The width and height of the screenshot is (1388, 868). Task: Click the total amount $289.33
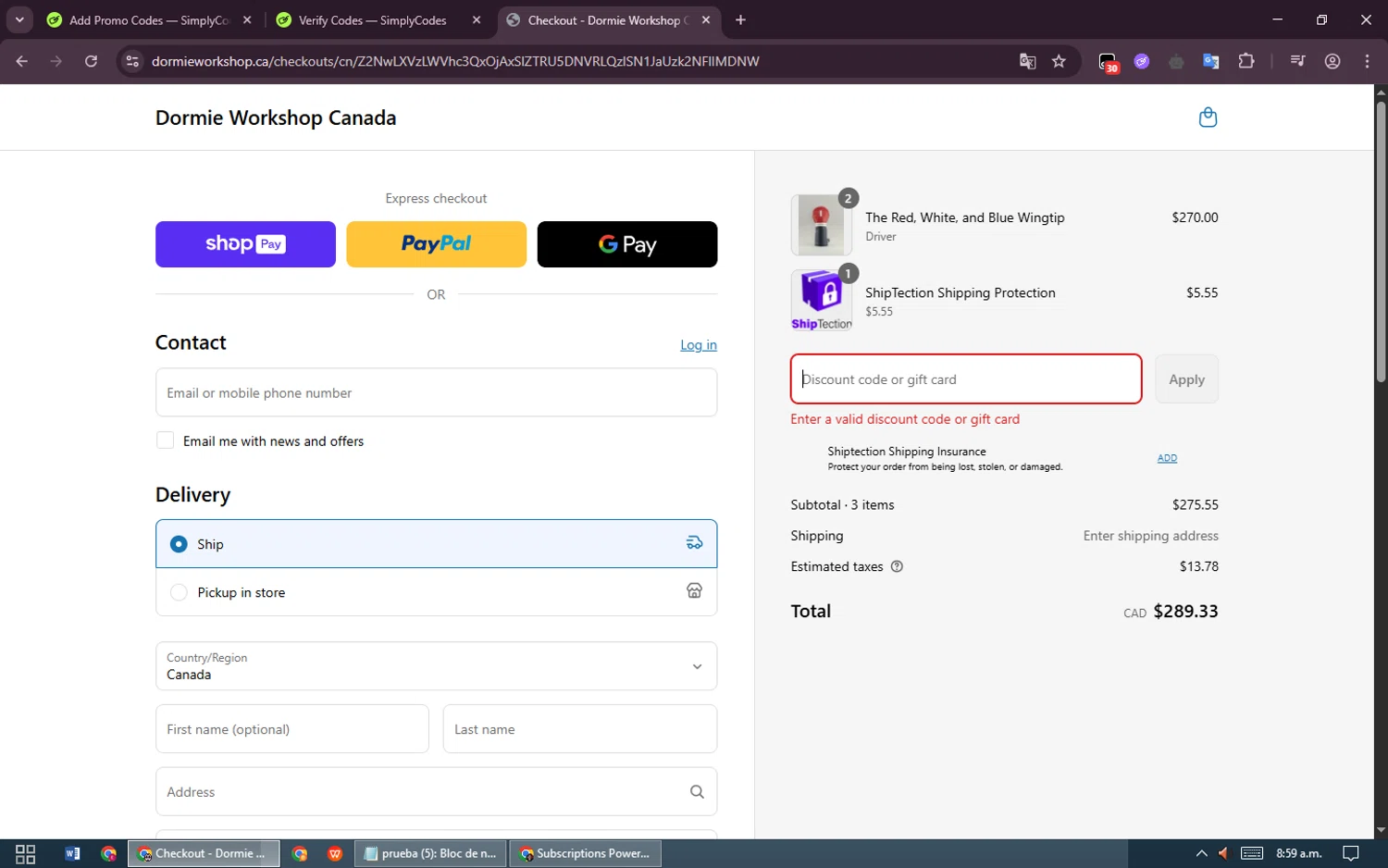pos(1185,611)
